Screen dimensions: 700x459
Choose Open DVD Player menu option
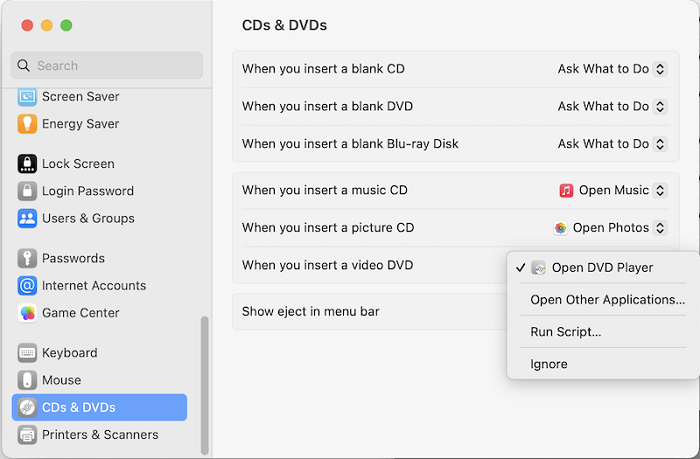click(x=602, y=268)
